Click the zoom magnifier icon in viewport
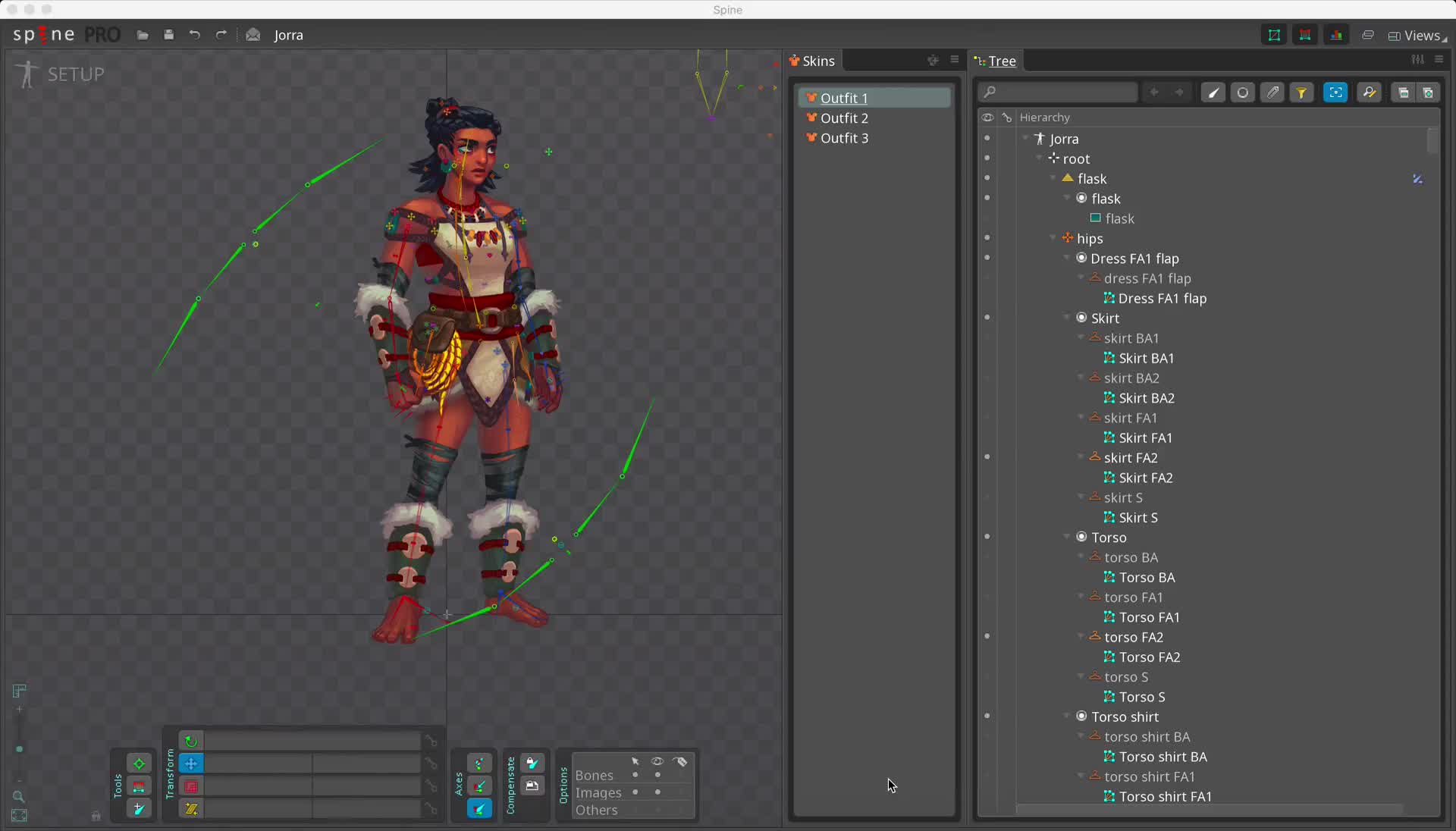Screen dimensions: 1456x831 (19, 797)
